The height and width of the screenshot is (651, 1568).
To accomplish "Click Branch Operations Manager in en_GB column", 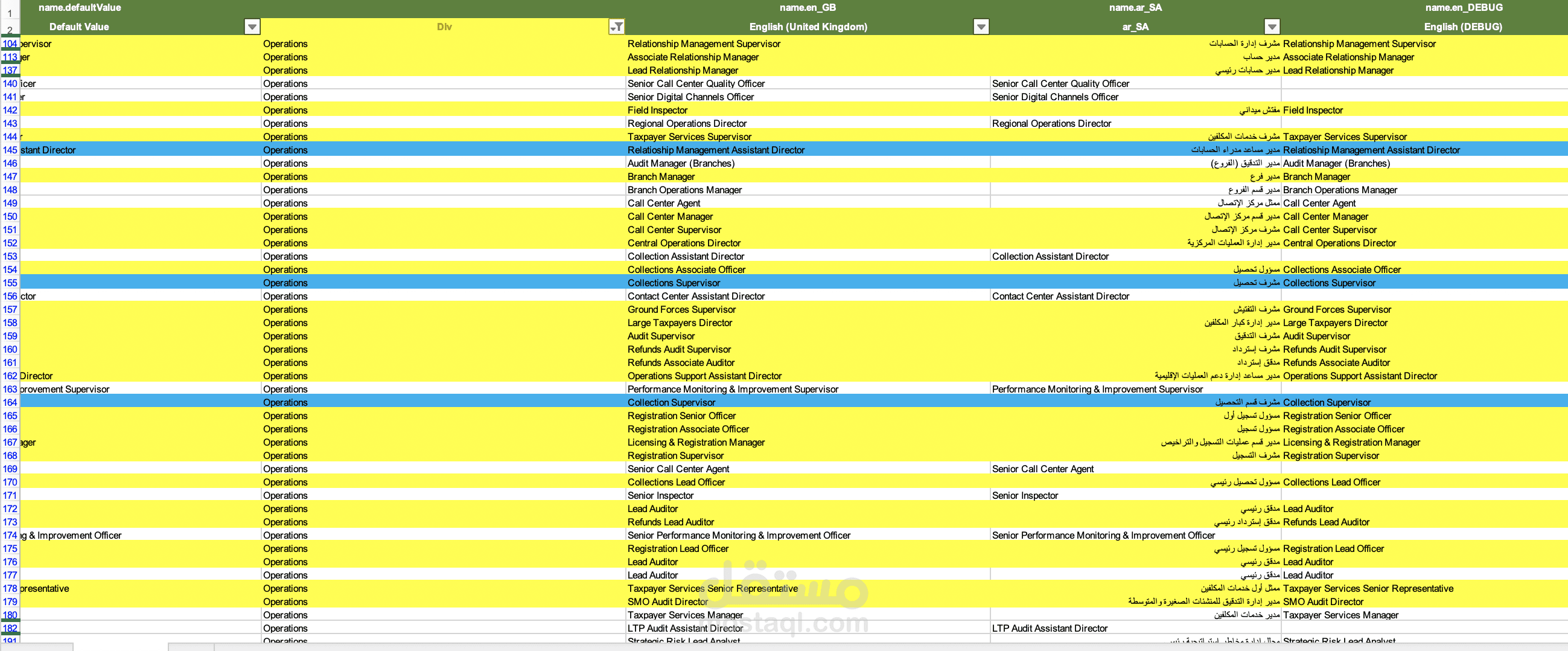I will tap(684, 190).
